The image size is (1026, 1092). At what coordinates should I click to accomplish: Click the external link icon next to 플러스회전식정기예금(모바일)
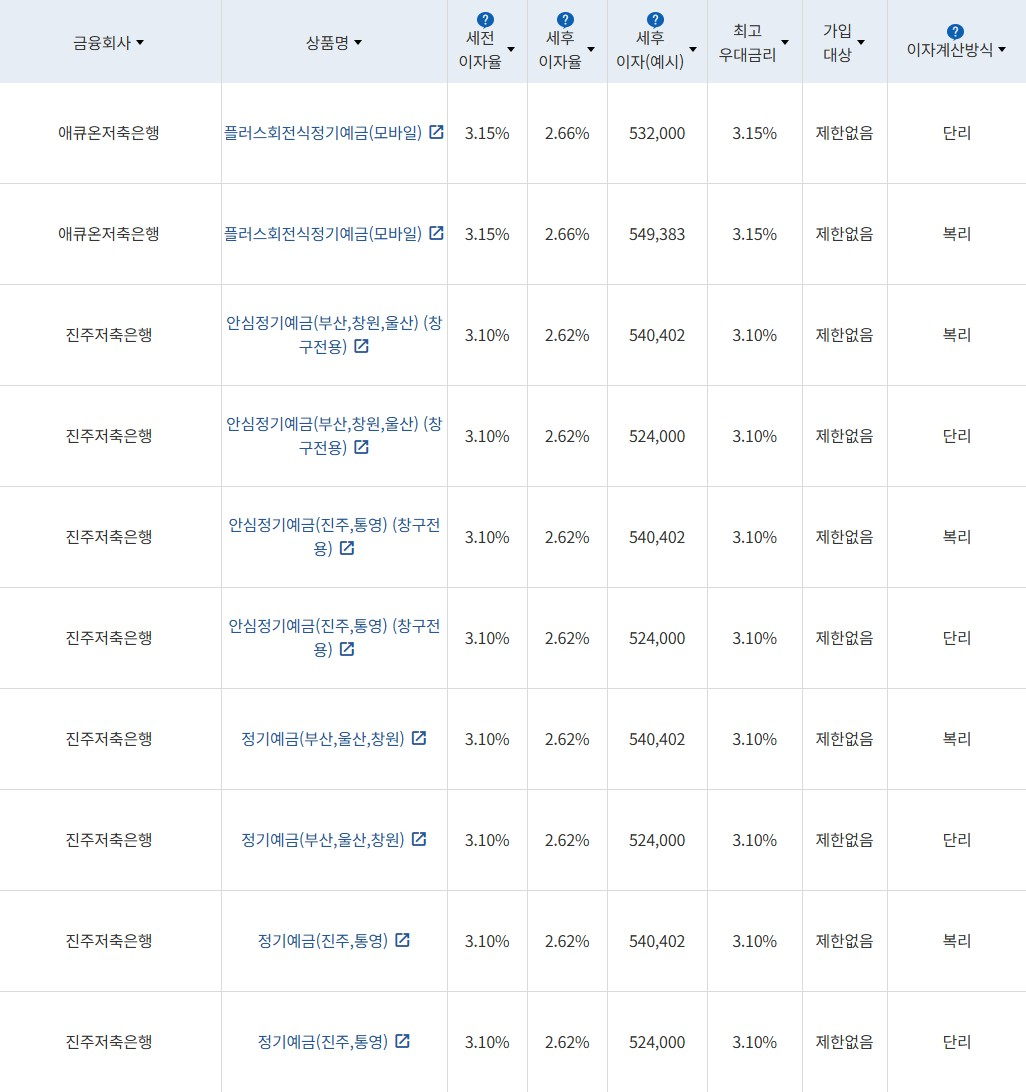tap(436, 131)
